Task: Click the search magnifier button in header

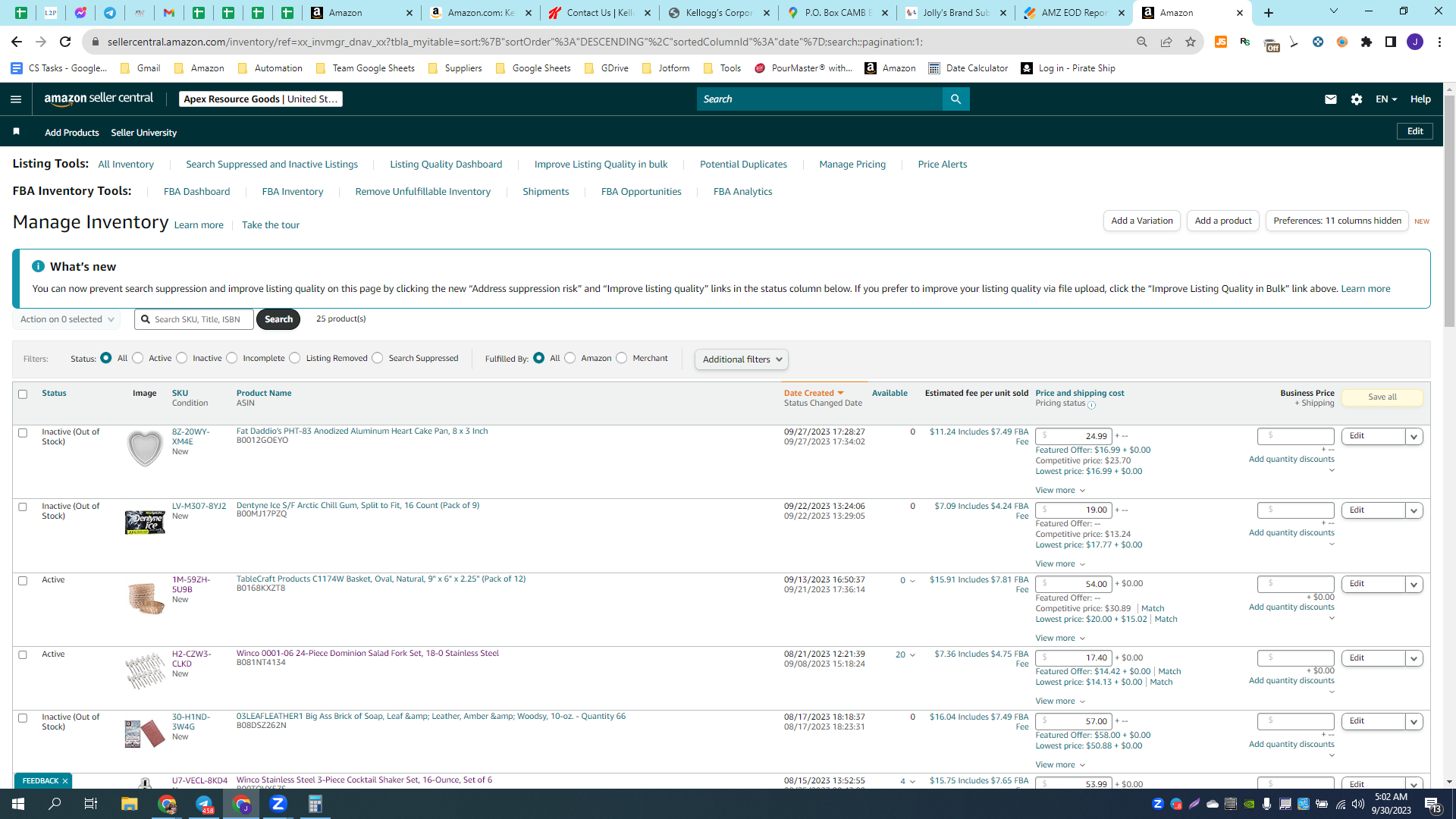Action: [x=955, y=99]
